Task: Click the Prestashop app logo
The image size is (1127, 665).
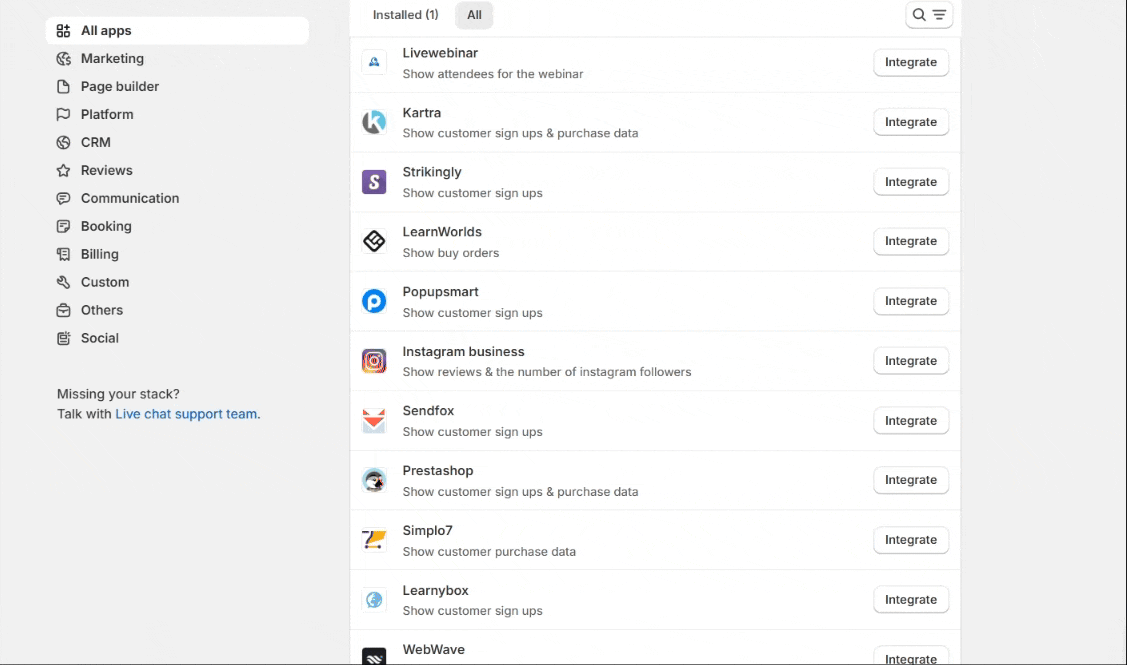Action: 374,480
